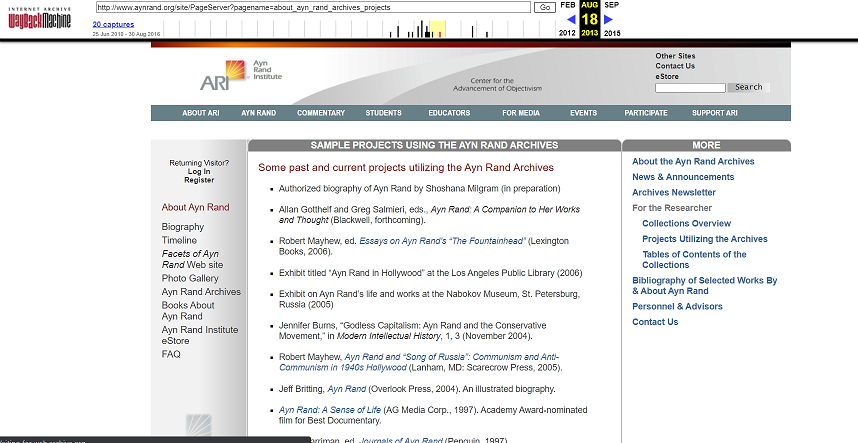Click the Register link

(x=199, y=180)
